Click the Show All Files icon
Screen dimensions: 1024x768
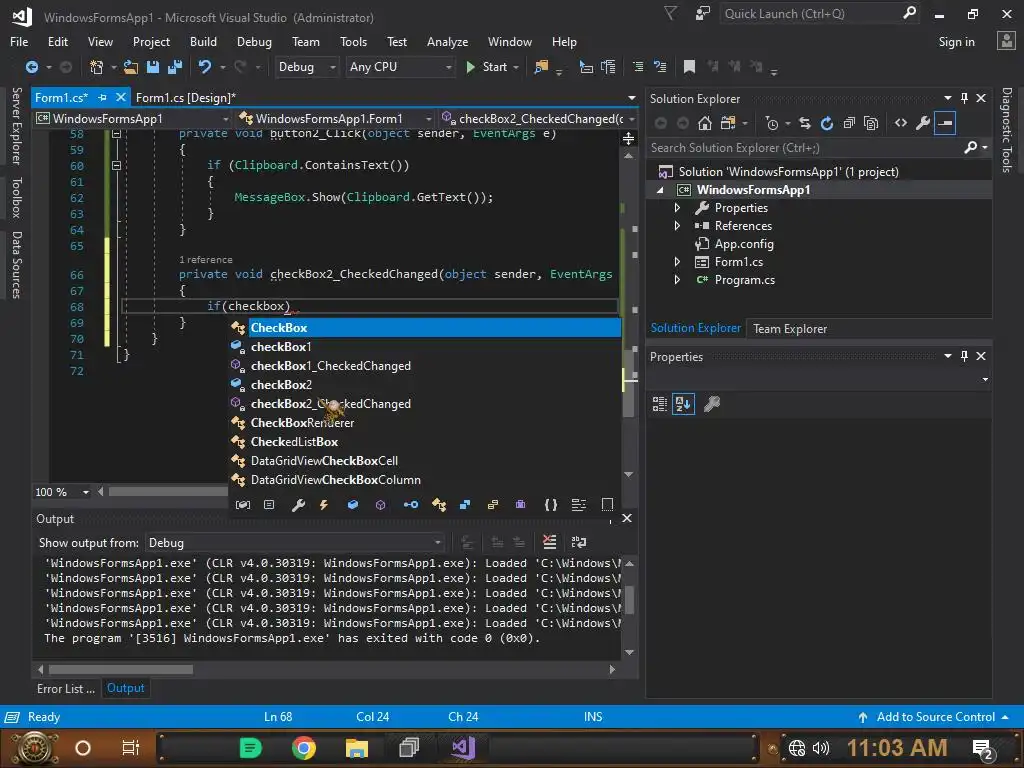click(871, 123)
